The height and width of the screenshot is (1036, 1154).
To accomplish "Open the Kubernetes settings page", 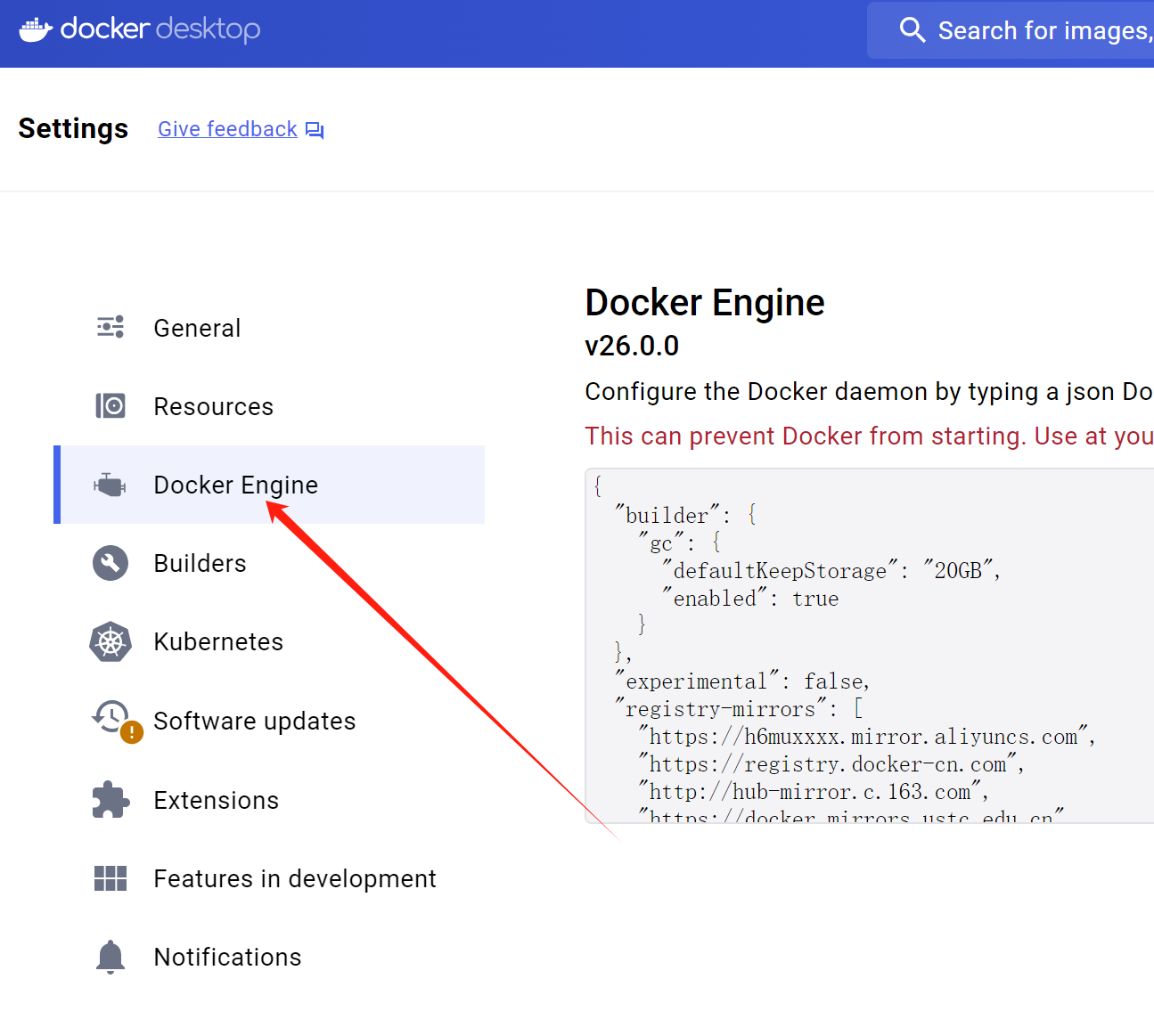I will tap(269, 641).
